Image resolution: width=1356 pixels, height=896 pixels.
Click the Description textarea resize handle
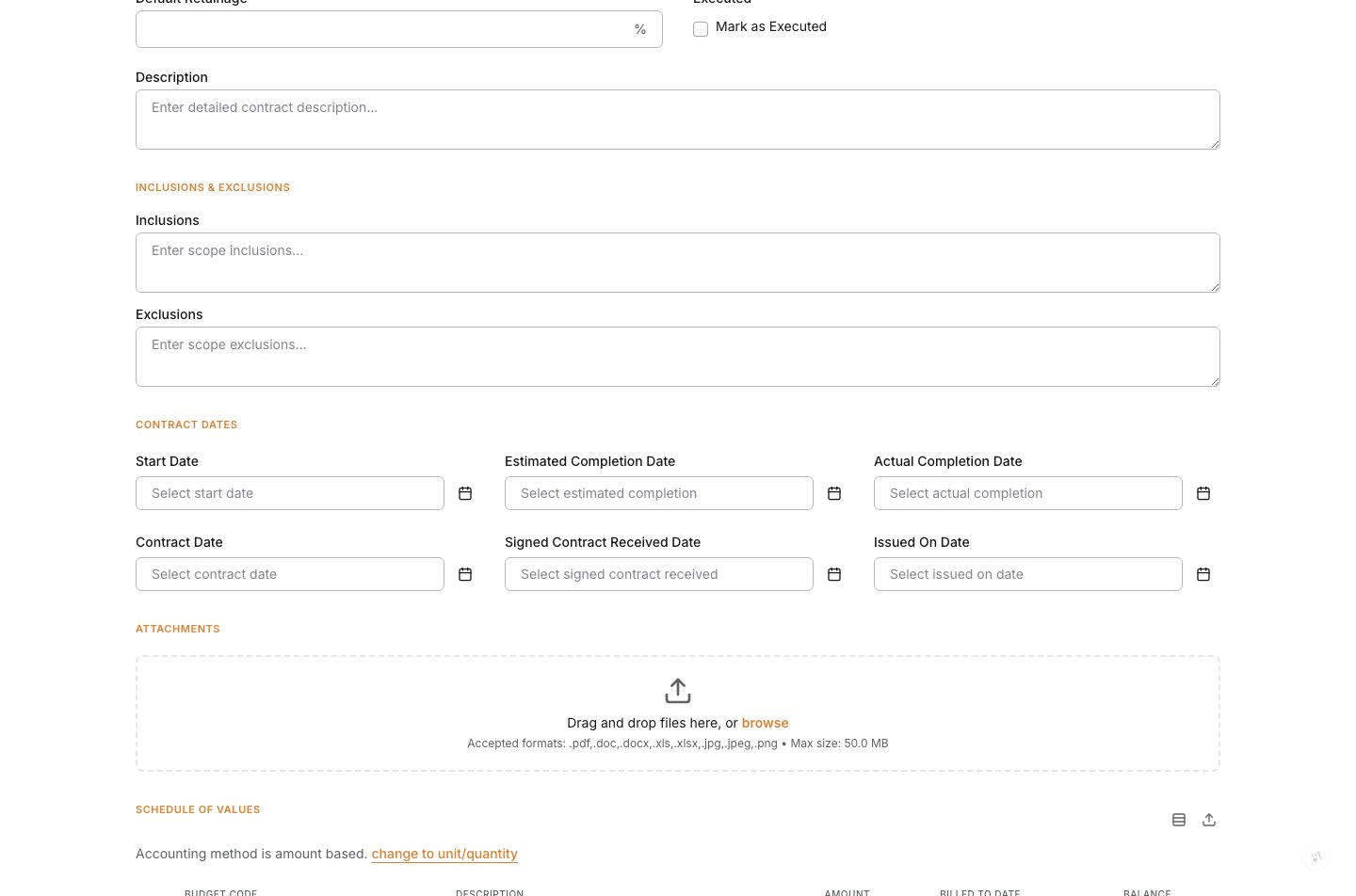click(1215, 144)
